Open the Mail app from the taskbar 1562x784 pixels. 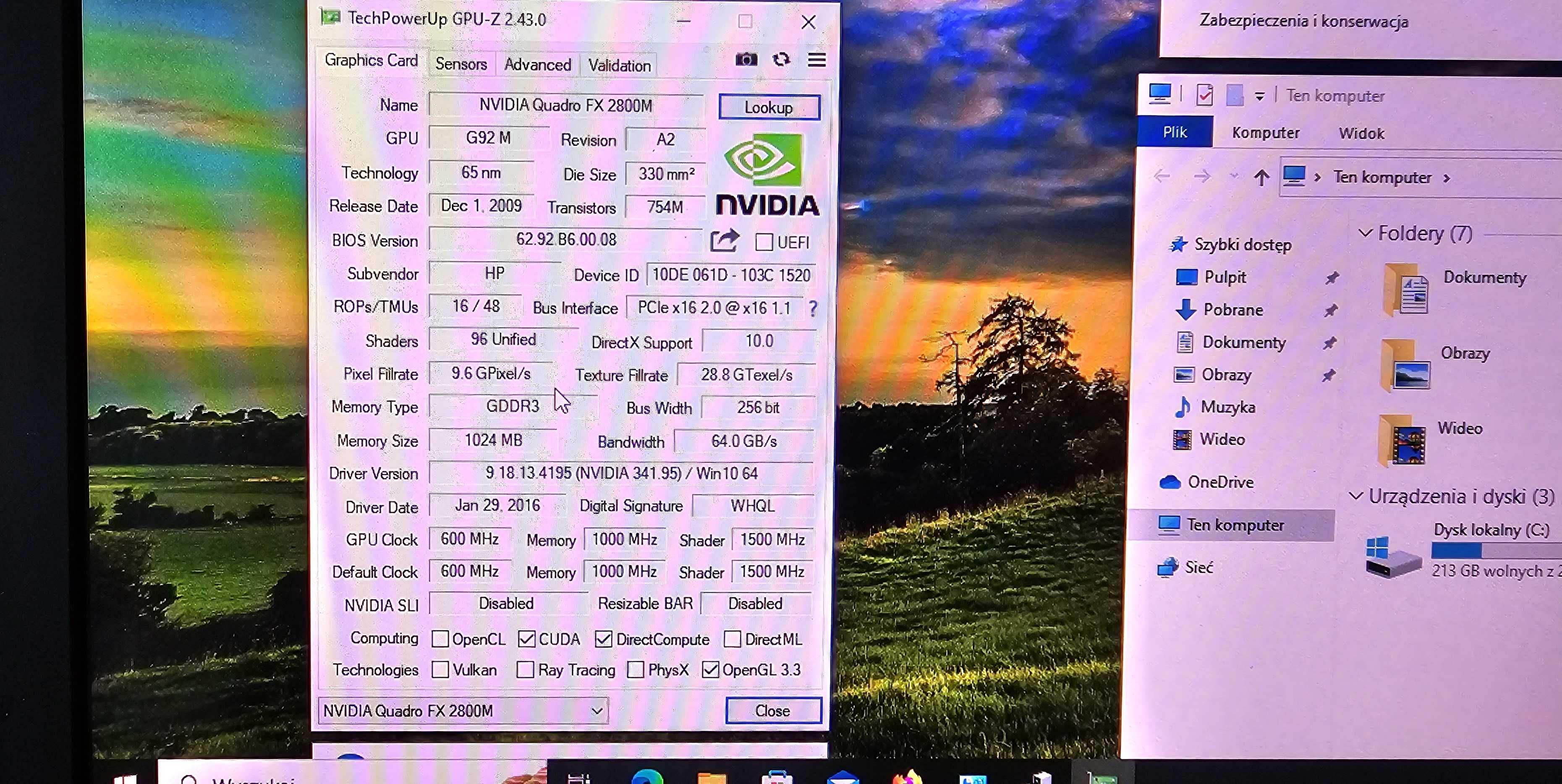coord(843,777)
